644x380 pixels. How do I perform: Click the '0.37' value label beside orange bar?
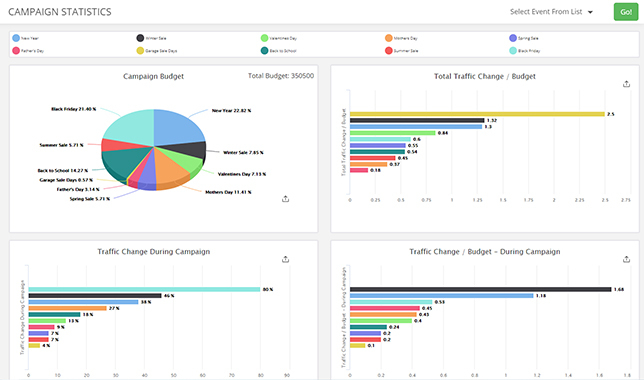(395, 164)
